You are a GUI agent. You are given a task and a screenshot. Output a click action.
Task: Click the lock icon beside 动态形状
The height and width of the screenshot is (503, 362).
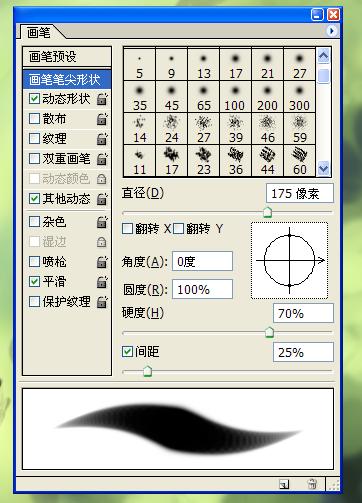(x=102, y=99)
